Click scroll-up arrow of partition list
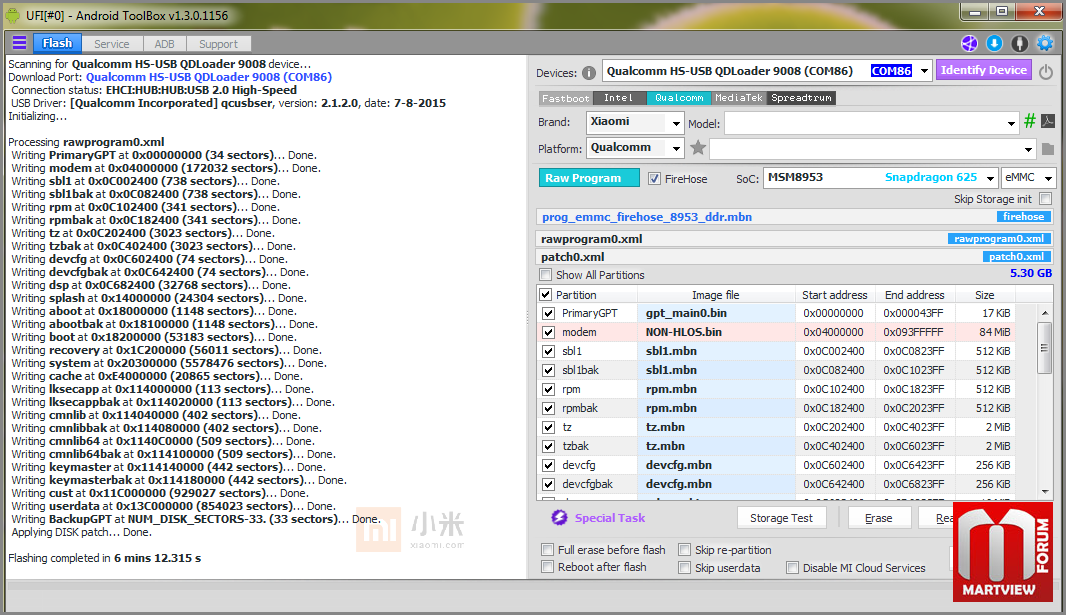The image size is (1066, 615). click(x=1045, y=313)
